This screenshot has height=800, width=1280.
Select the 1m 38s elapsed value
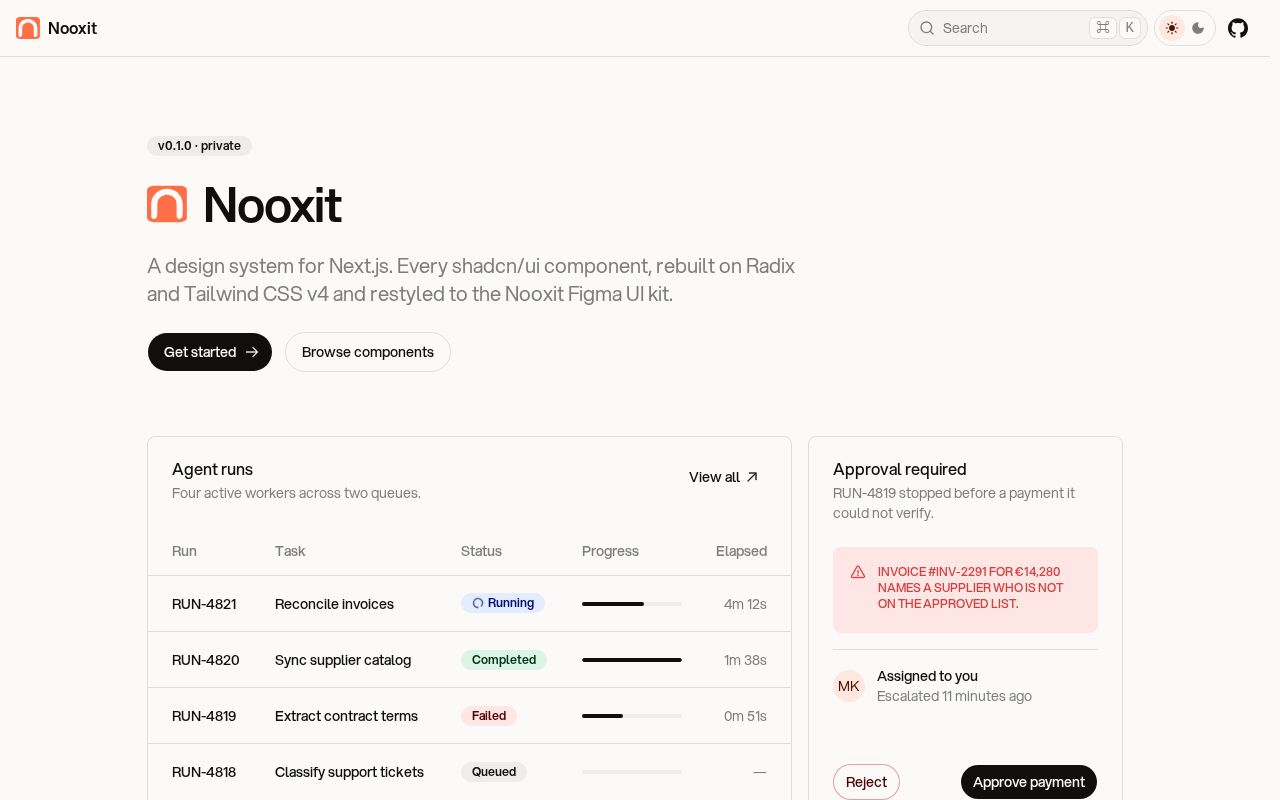(x=745, y=660)
